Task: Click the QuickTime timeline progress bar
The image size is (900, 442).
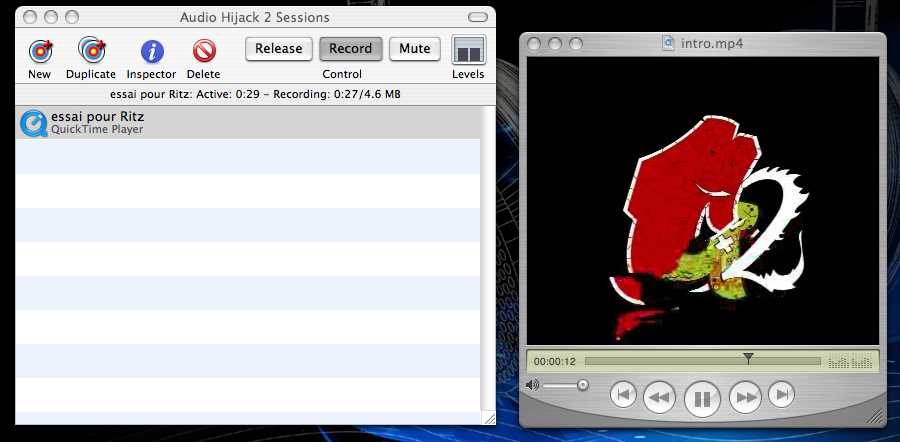Action: pyautogui.click(x=703, y=361)
